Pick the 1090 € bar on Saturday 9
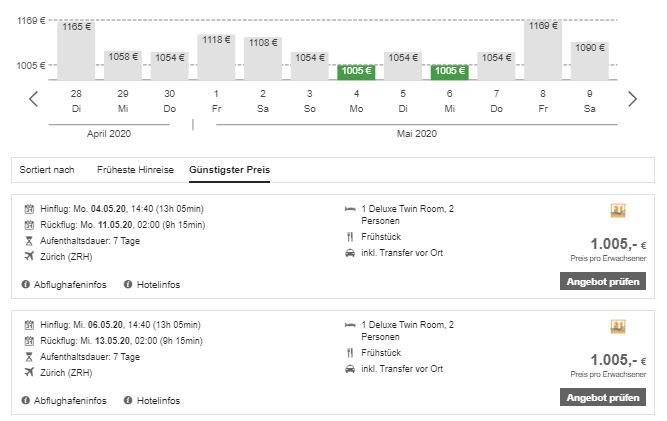Viewport: 667px width, 421px height. [590, 60]
